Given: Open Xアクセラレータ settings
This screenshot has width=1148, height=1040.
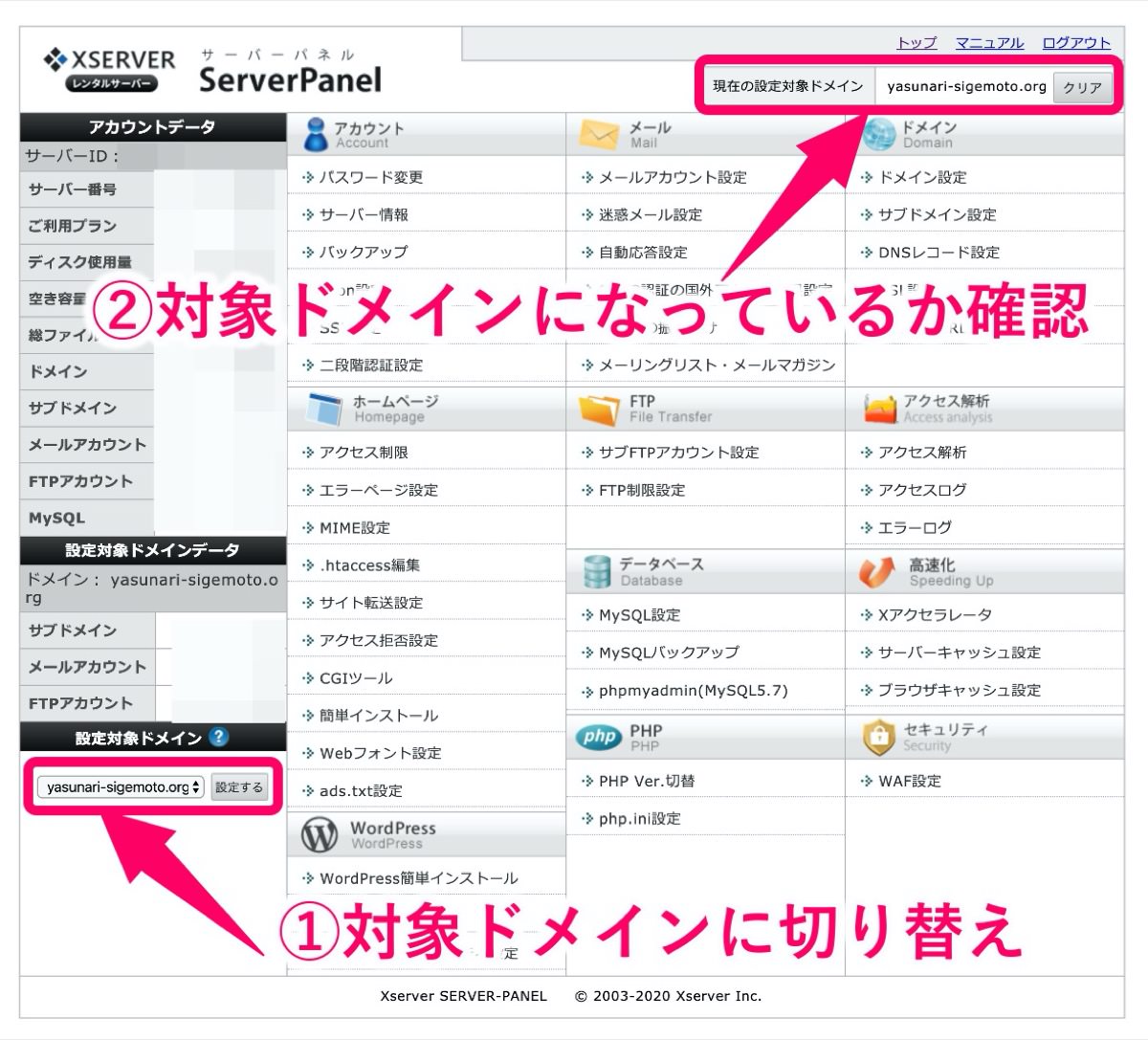Looking at the screenshot, I should (x=935, y=615).
